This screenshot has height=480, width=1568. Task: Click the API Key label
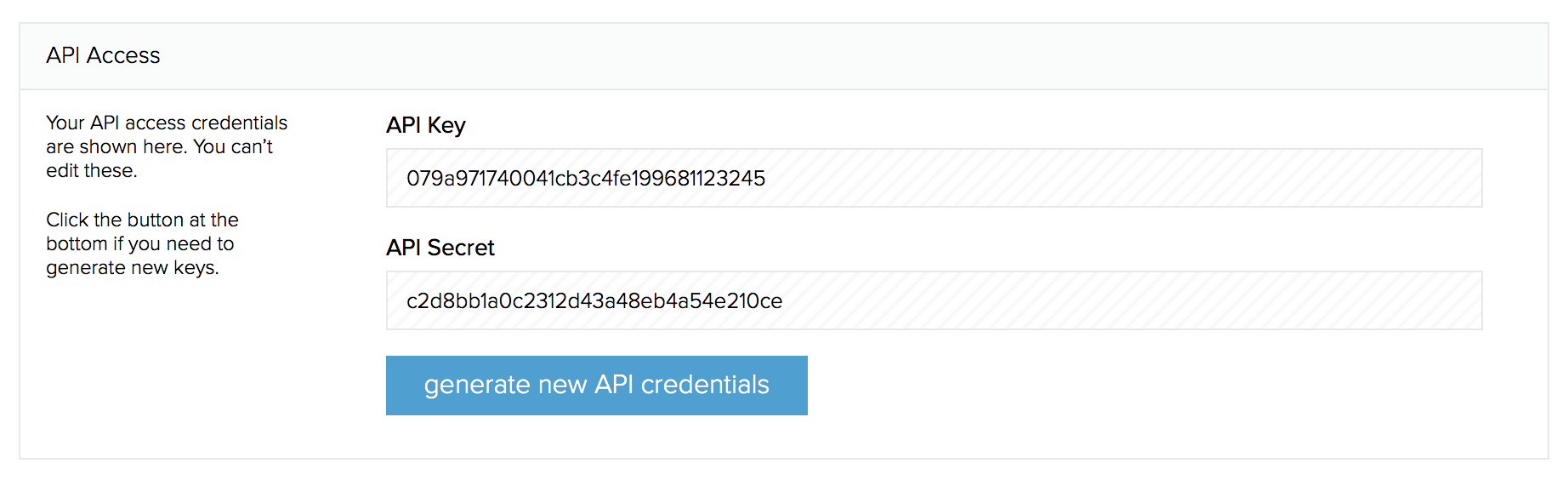[x=426, y=125]
